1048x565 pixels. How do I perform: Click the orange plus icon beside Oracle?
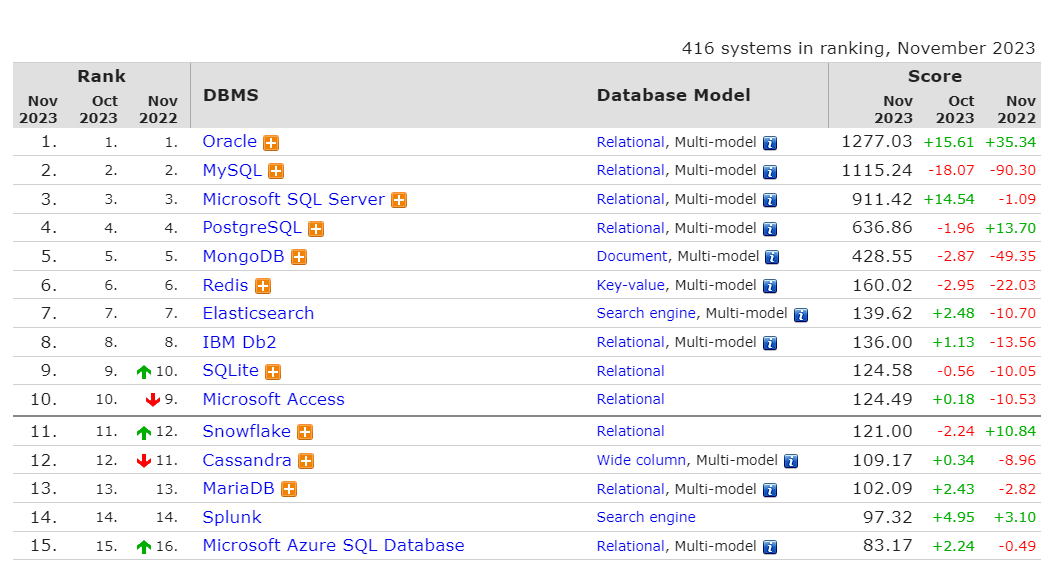click(x=271, y=143)
